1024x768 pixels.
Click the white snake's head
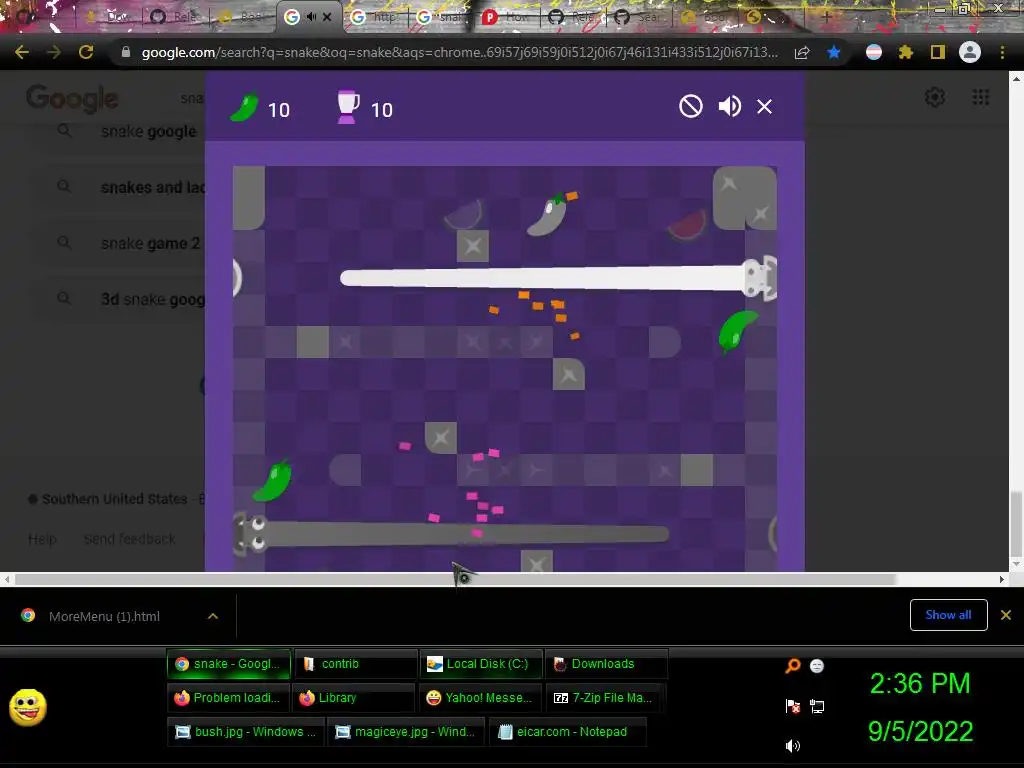click(x=760, y=278)
